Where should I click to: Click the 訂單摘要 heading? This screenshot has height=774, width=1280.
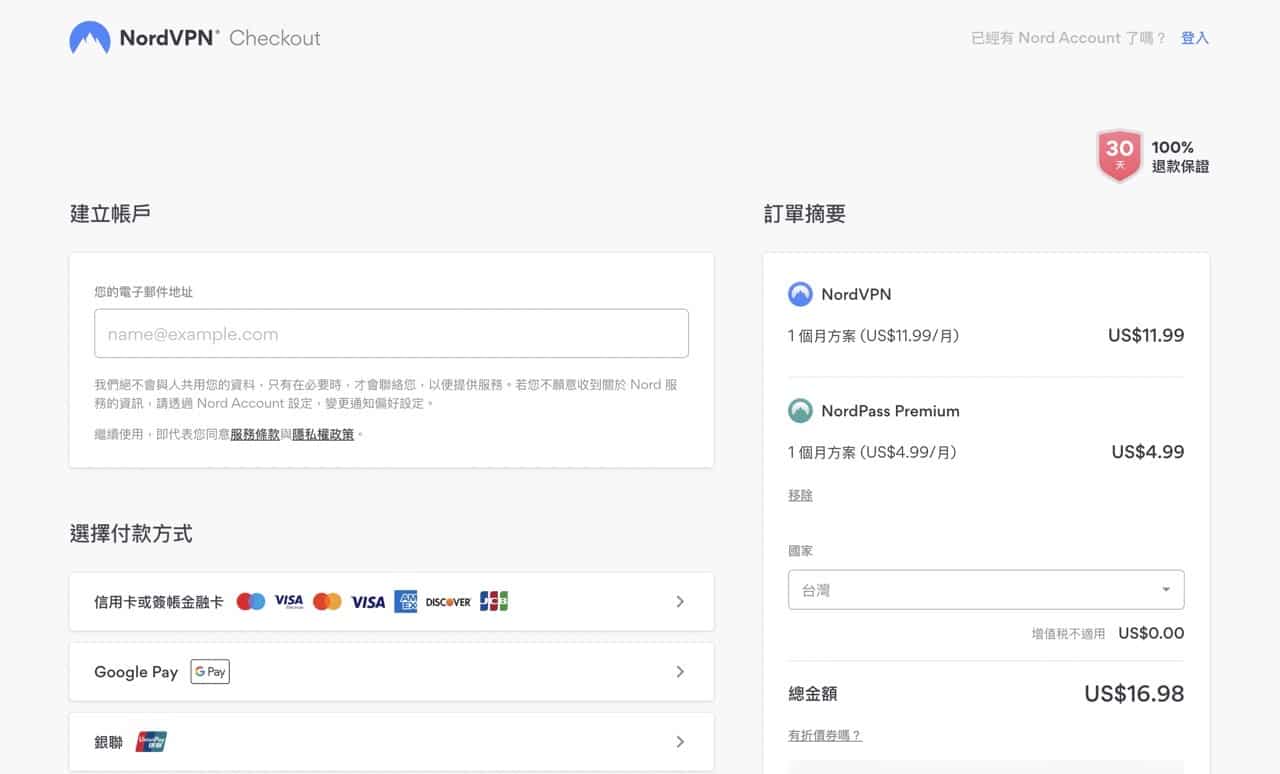click(805, 213)
